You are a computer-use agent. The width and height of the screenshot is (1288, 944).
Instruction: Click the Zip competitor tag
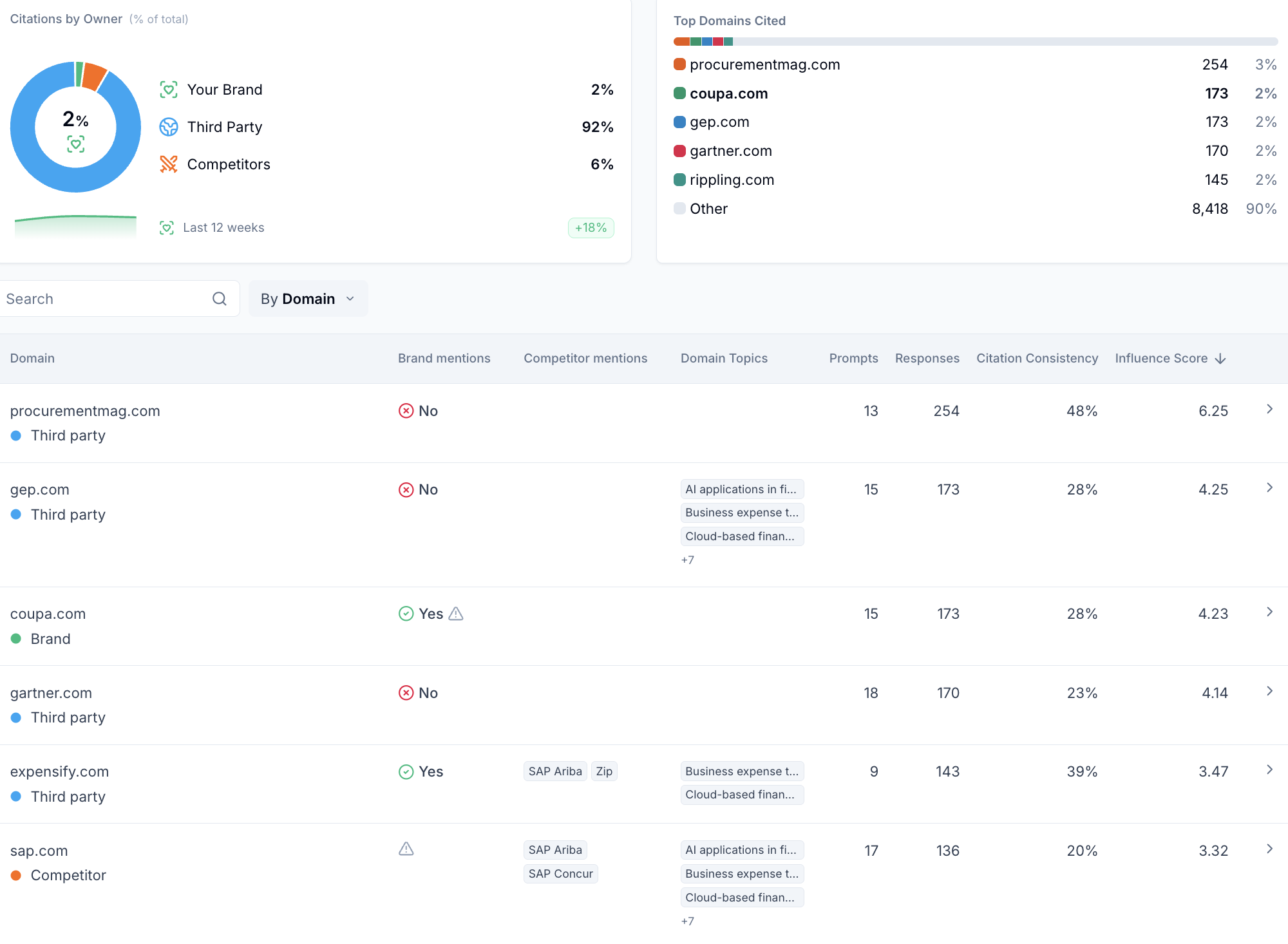[604, 771]
